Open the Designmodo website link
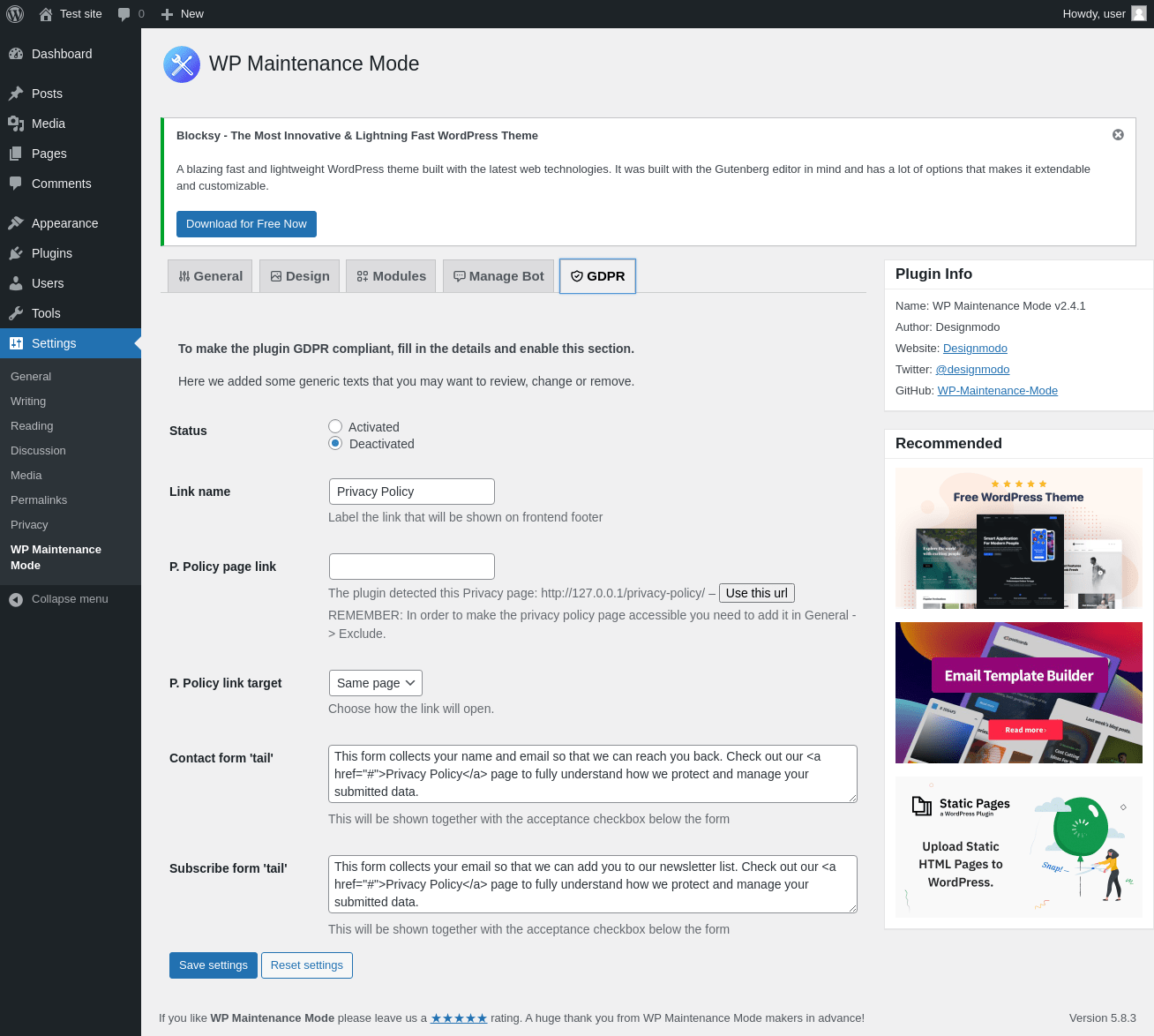The width and height of the screenshot is (1154, 1036). tap(975, 349)
